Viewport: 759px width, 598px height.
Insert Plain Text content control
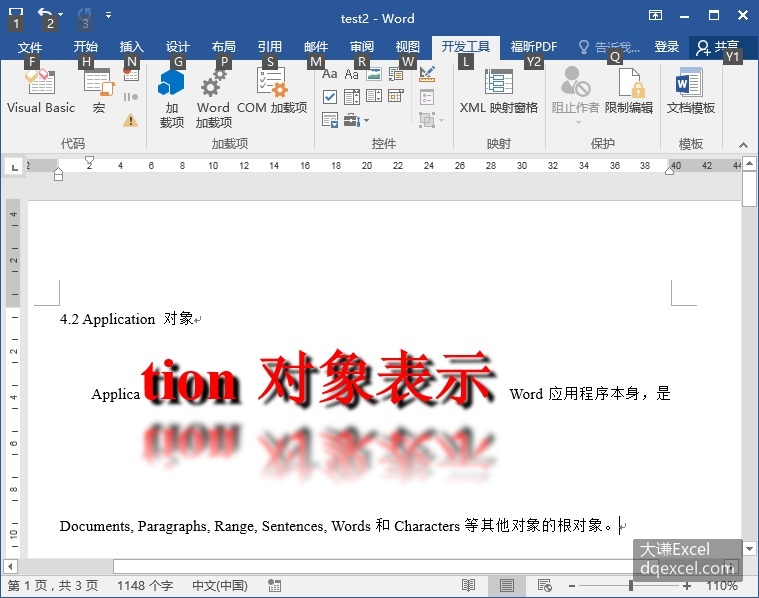352,74
